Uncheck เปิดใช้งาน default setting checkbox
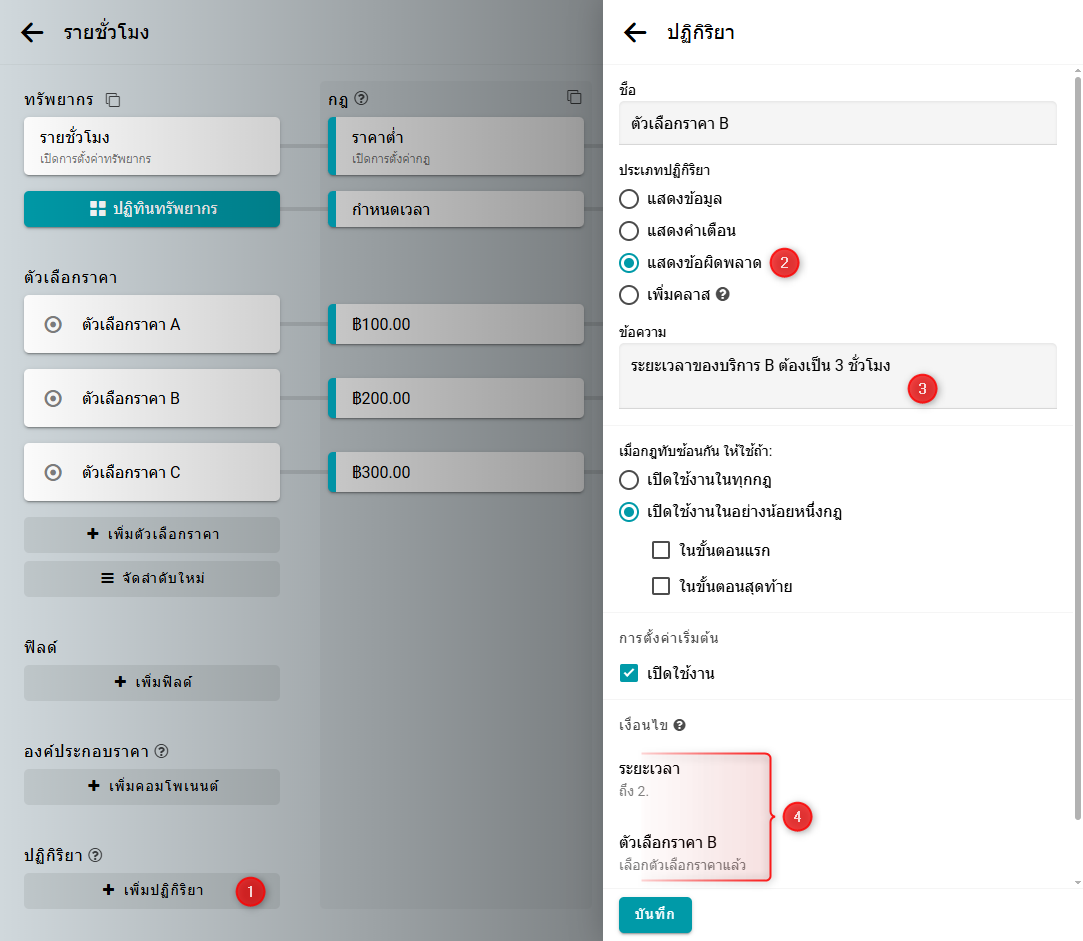 (629, 673)
